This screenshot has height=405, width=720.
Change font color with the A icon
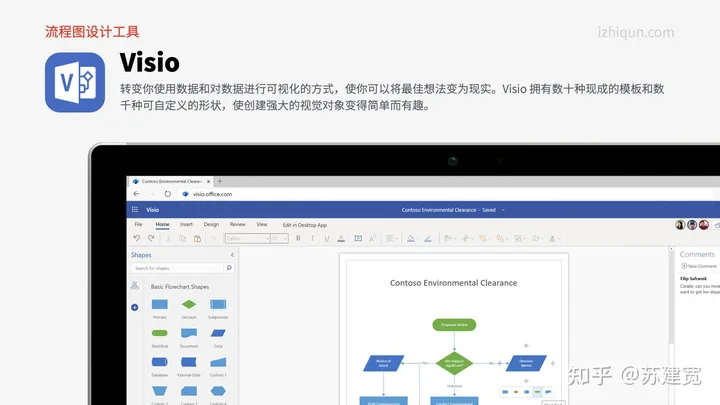tap(341, 238)
